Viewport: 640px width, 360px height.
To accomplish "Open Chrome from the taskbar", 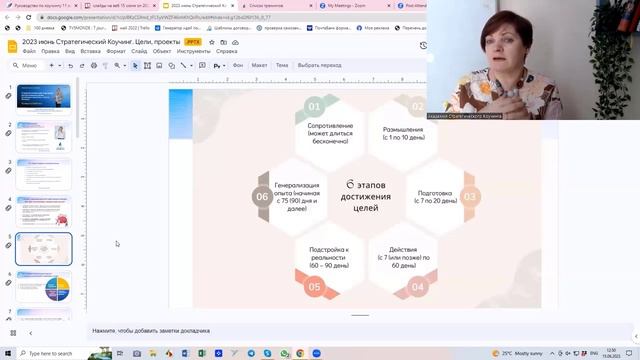I will [300, 353].
